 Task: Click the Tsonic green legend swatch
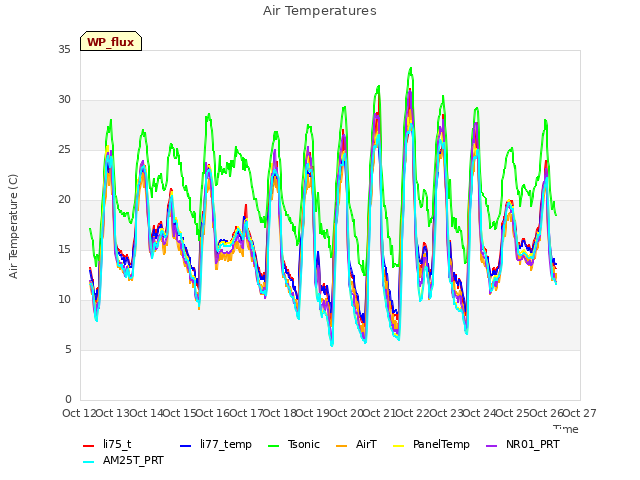(x=273, y=446)
